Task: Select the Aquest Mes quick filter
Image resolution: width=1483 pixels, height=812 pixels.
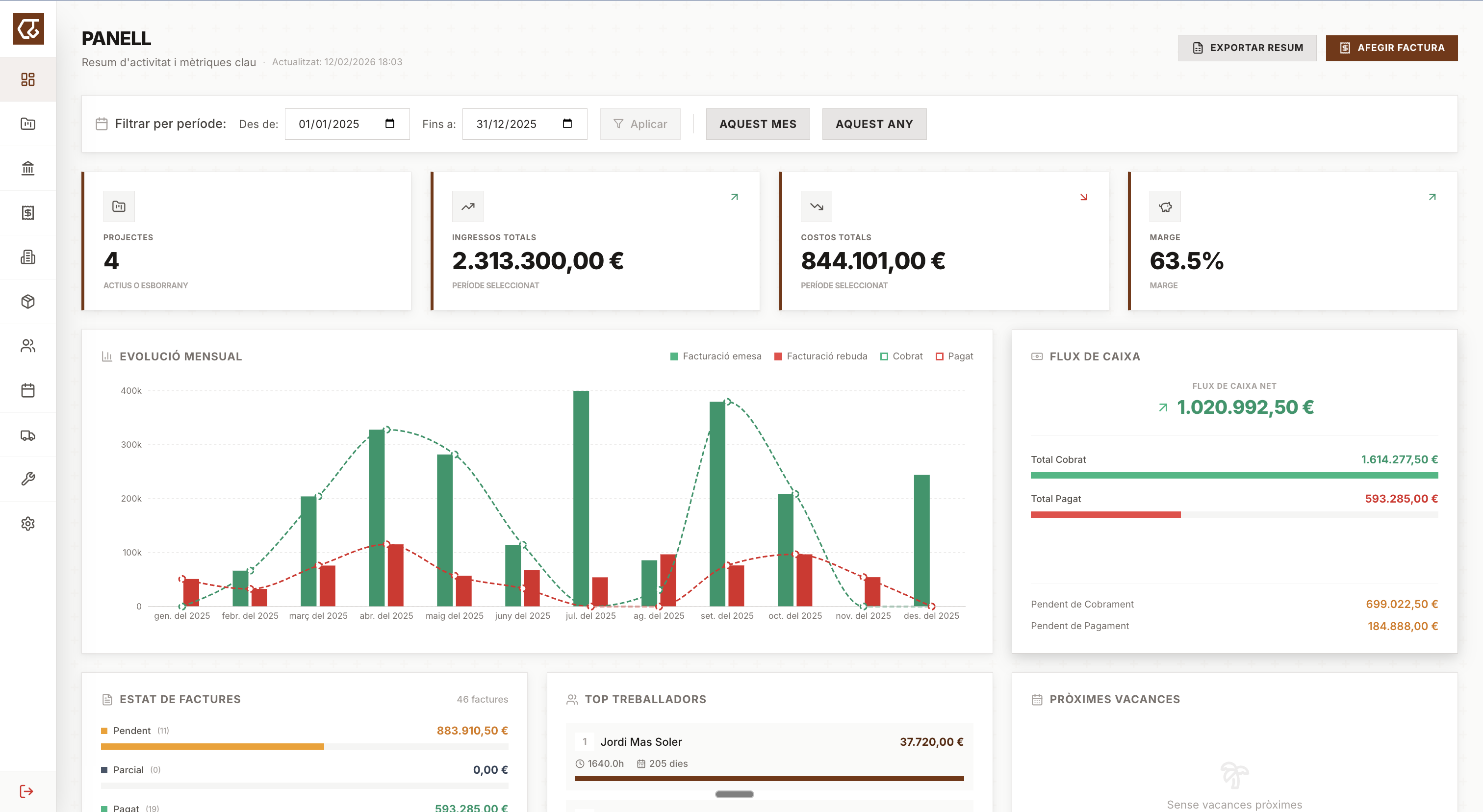Action: [x=758, y=124]
